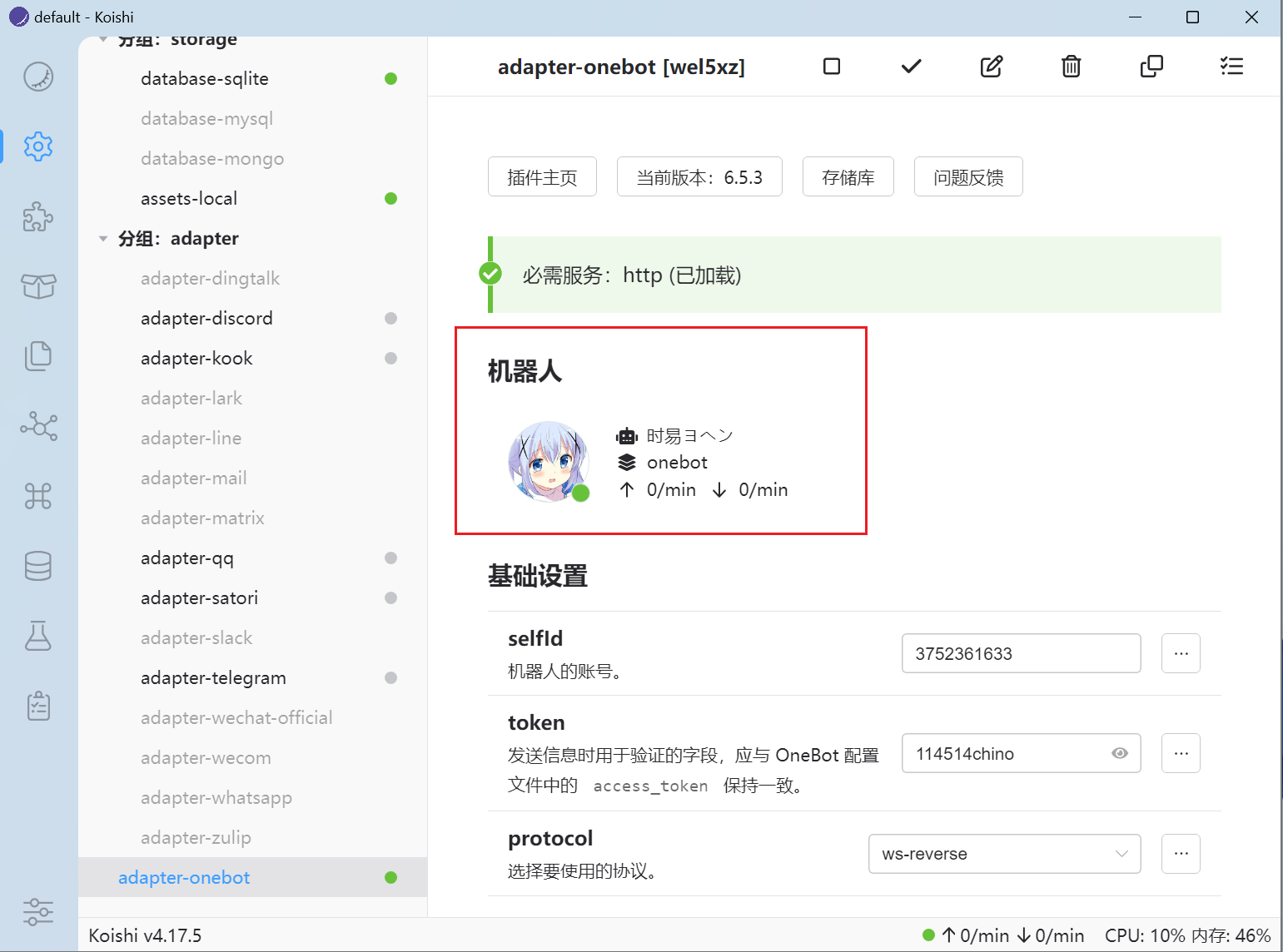Open the clipboard log icon in sidebar
Screen dimensions: 1283x952
click(38, 706)
